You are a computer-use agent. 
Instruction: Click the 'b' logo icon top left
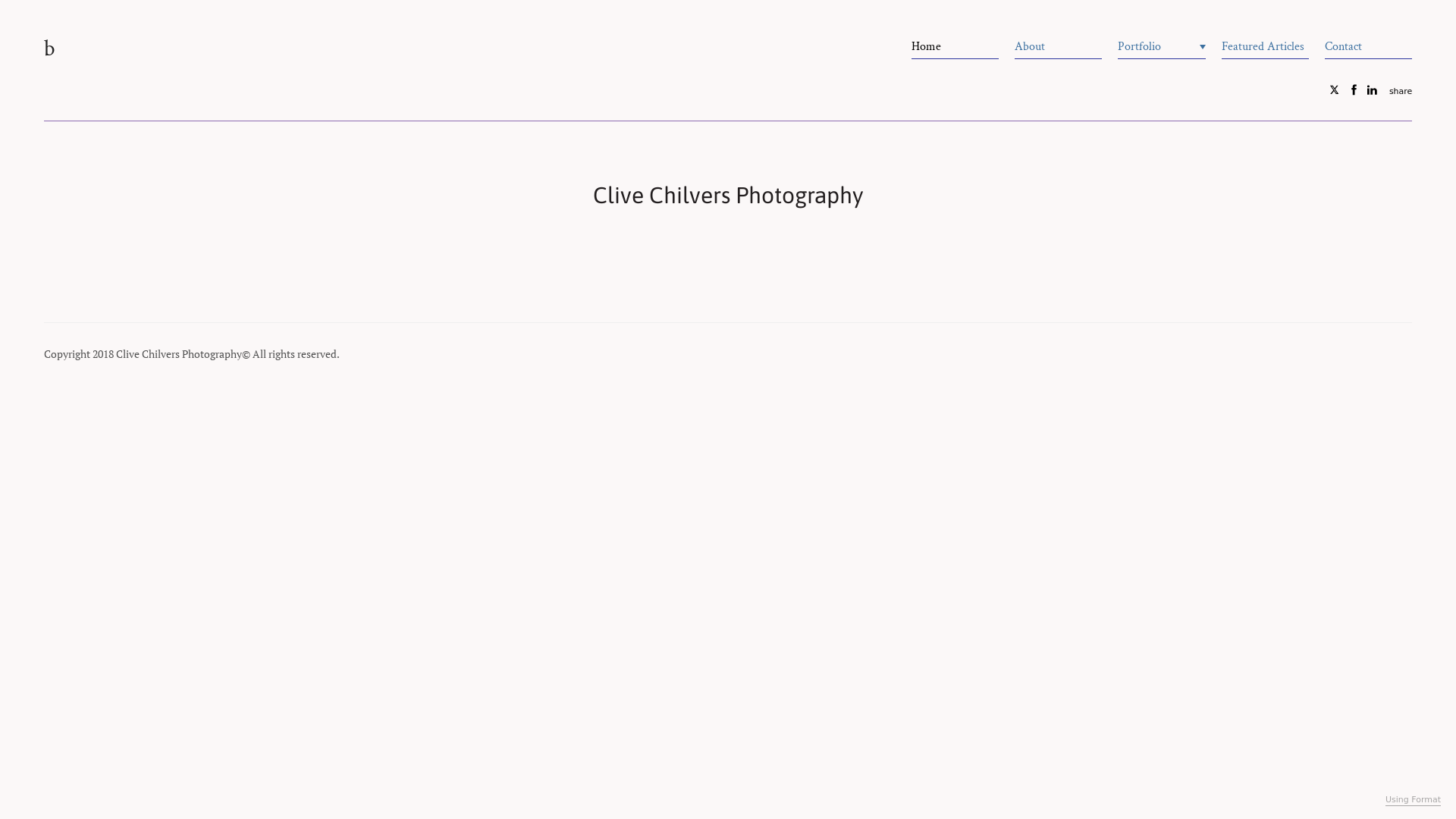[48, 48]
